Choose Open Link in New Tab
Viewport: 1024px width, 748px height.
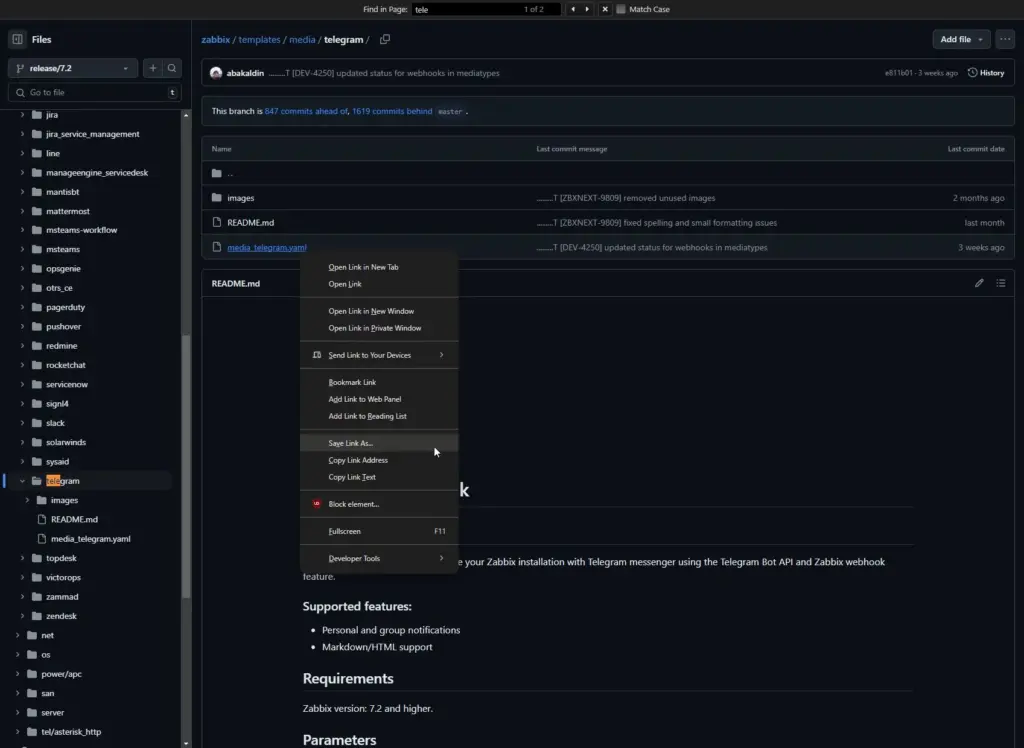(379, 267)
